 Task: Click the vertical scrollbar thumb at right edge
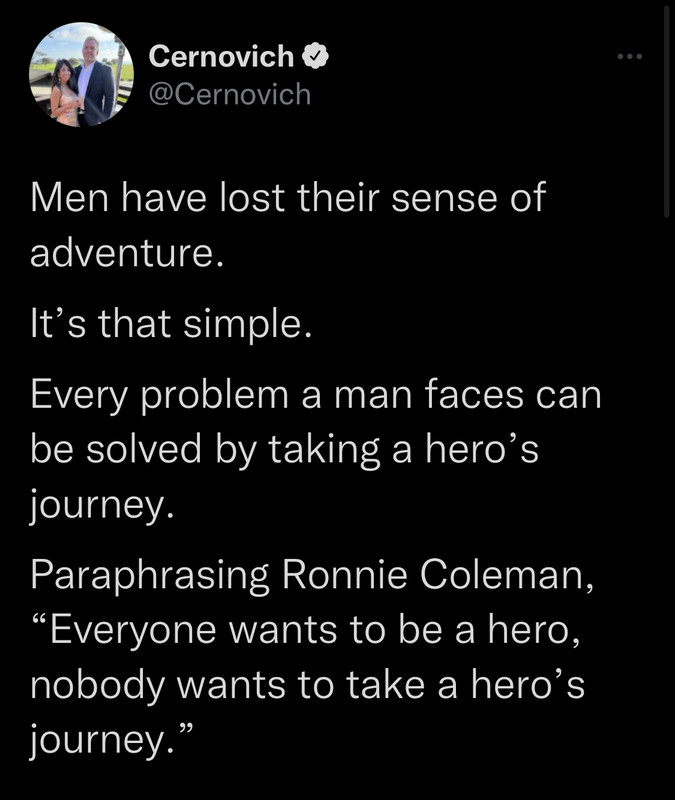(x=666, y=111)
